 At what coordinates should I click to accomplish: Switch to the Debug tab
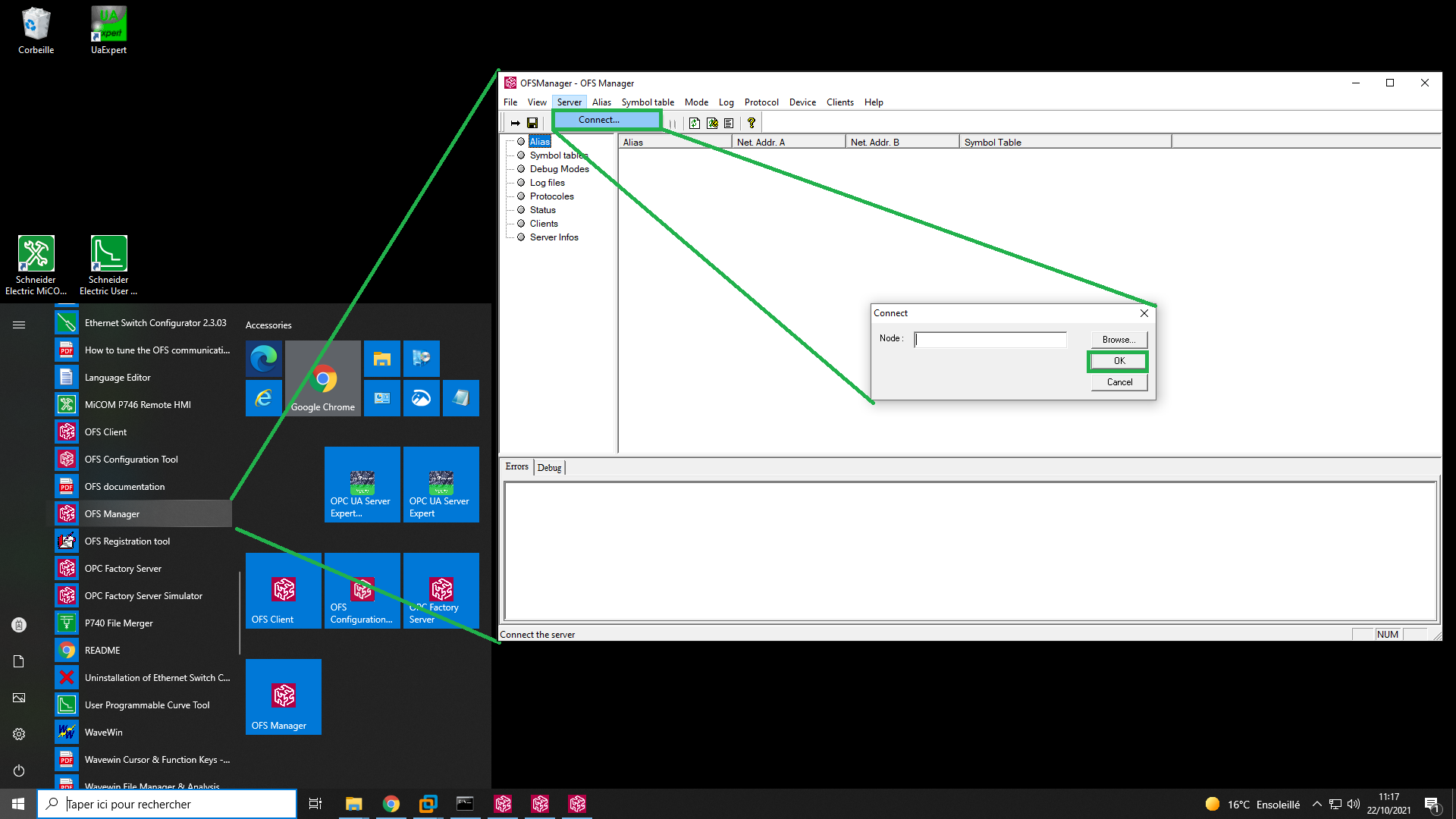click(x=549, y=468)
